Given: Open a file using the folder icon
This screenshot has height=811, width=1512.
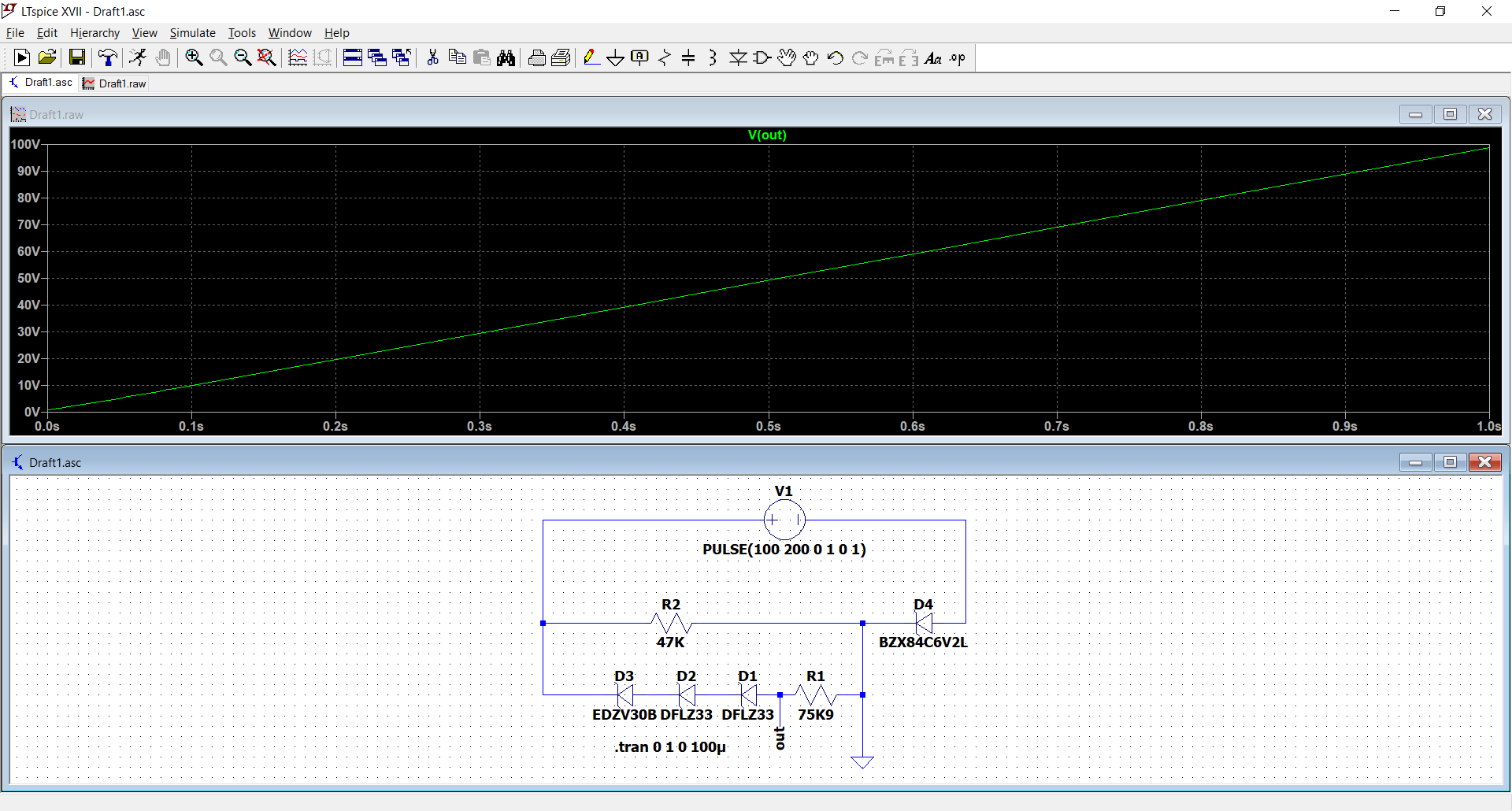Looking at the screenshot, I should tap(47, 57).
